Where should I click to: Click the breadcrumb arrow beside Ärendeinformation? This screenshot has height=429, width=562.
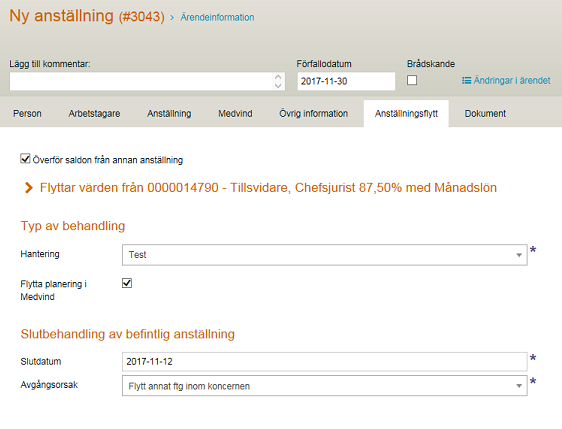172,18
